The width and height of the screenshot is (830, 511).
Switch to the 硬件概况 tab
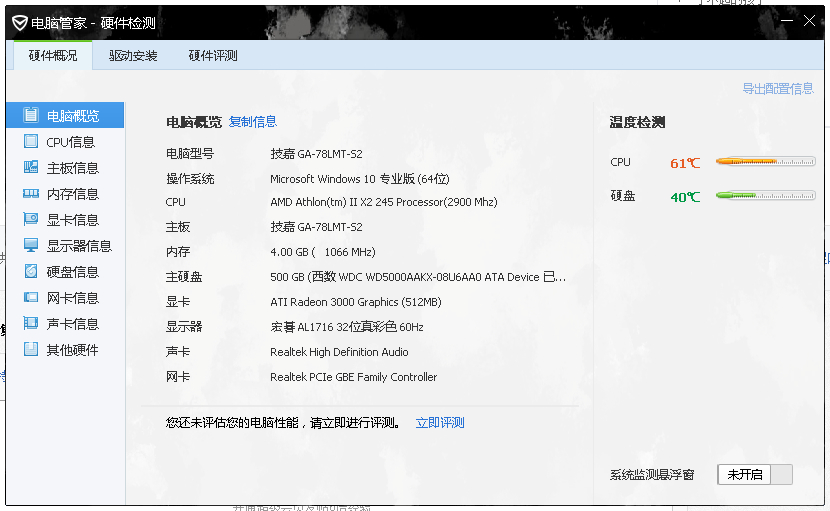click(x=53, y=56)
